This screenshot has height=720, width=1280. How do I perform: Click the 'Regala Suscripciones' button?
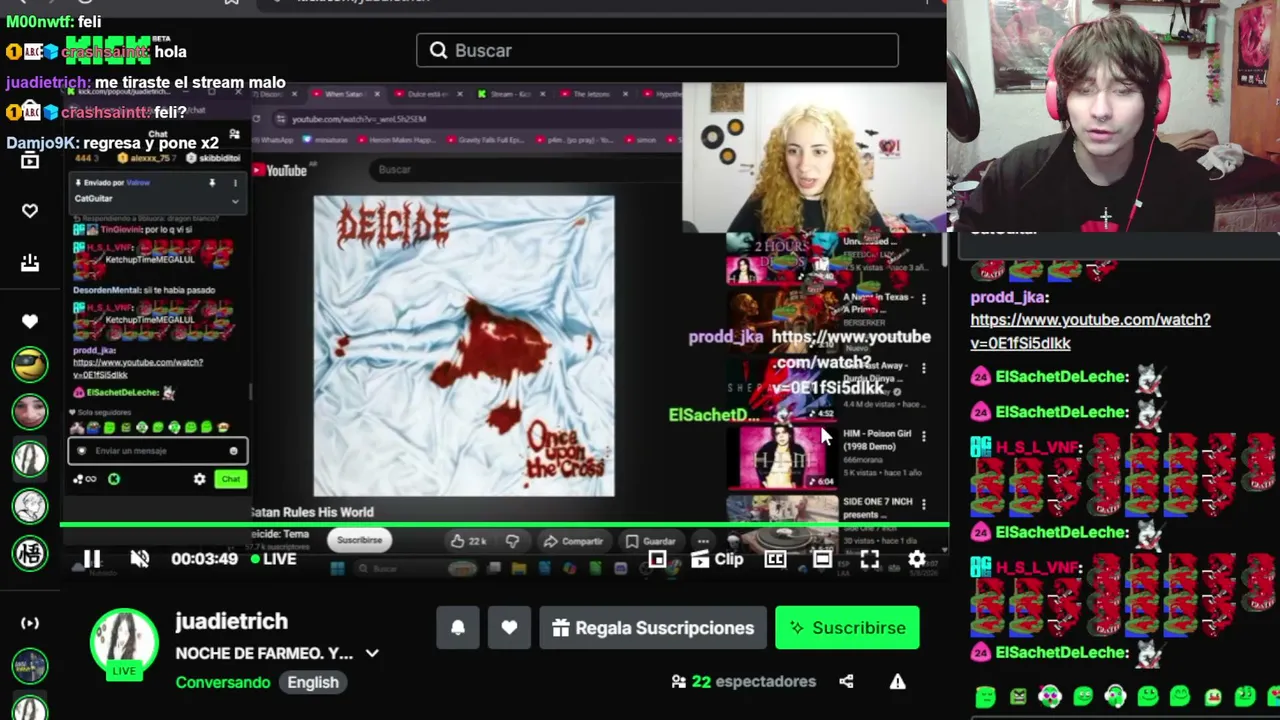coord(652,628)
